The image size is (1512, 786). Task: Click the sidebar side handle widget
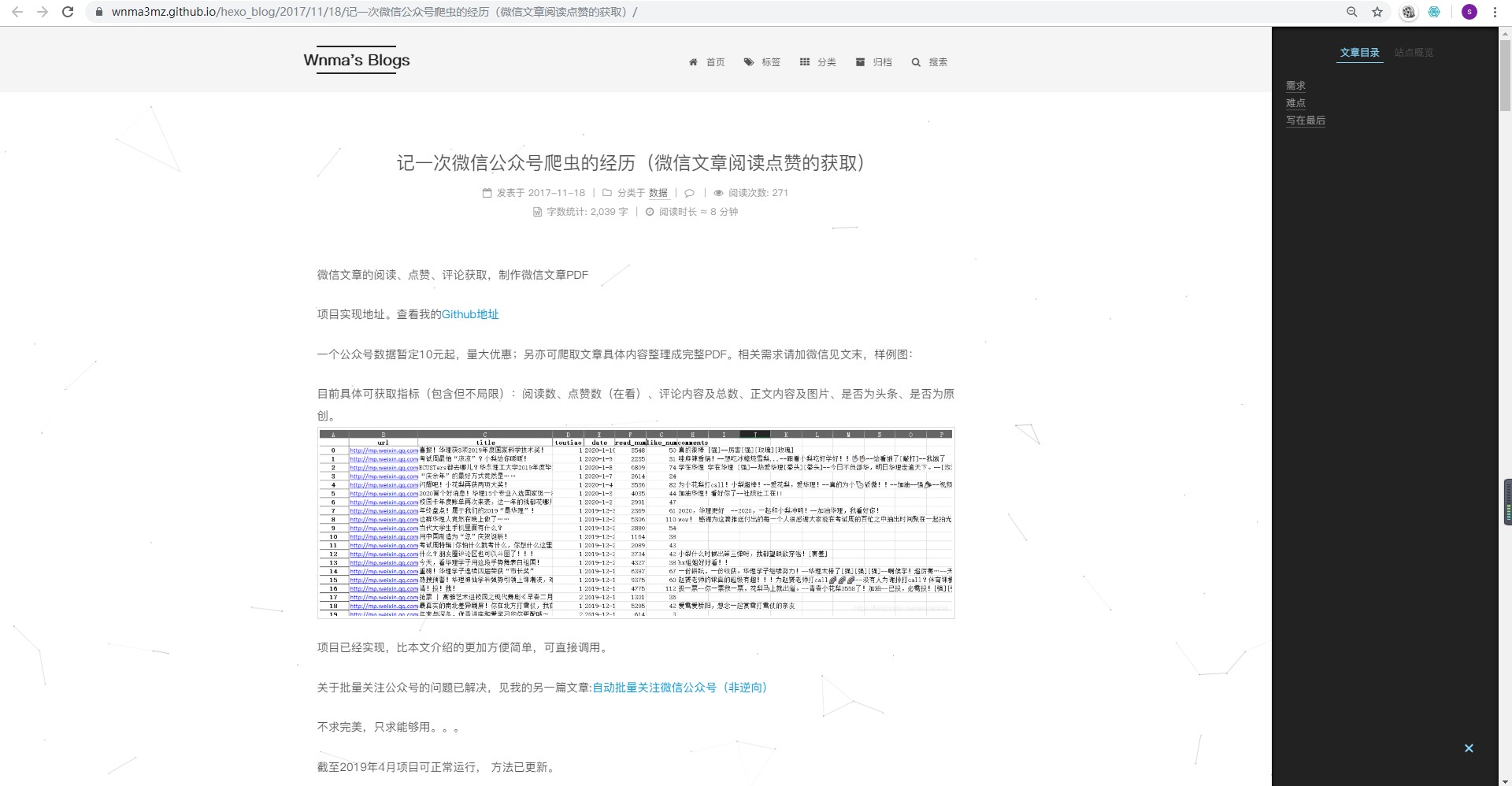pos(1507,502)
